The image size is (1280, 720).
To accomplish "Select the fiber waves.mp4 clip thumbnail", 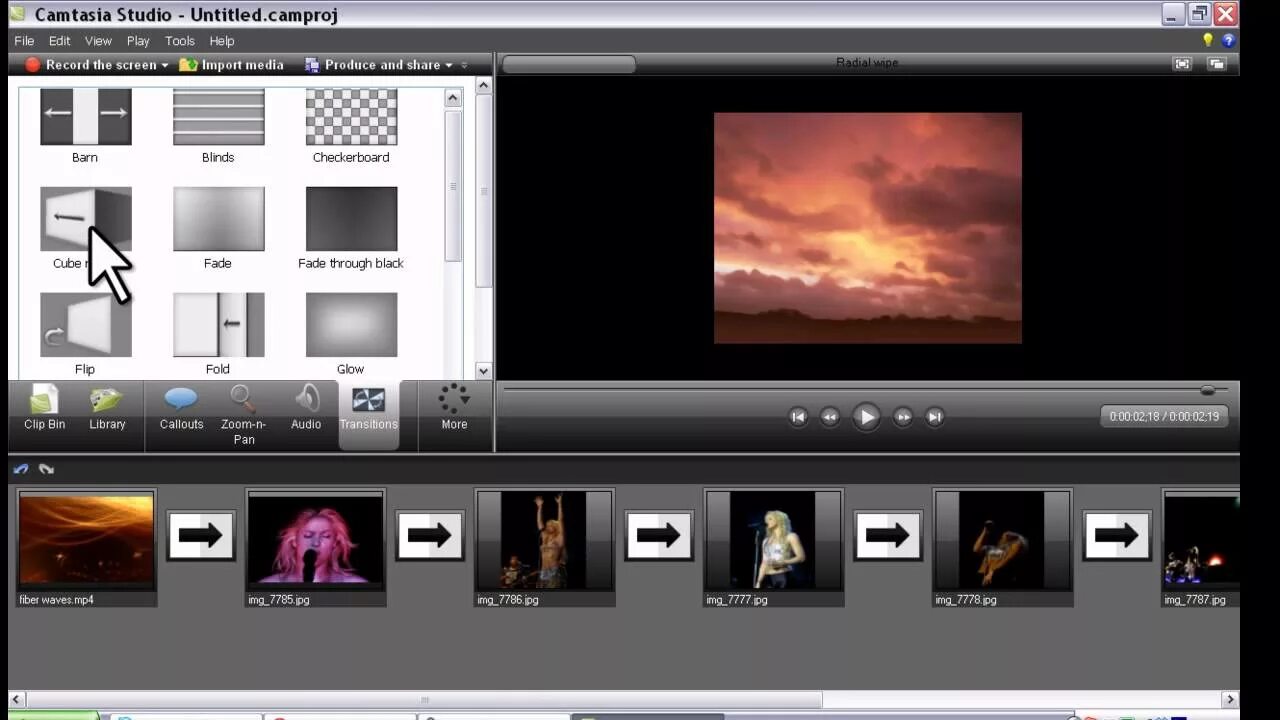I will [x=86, y=541].
